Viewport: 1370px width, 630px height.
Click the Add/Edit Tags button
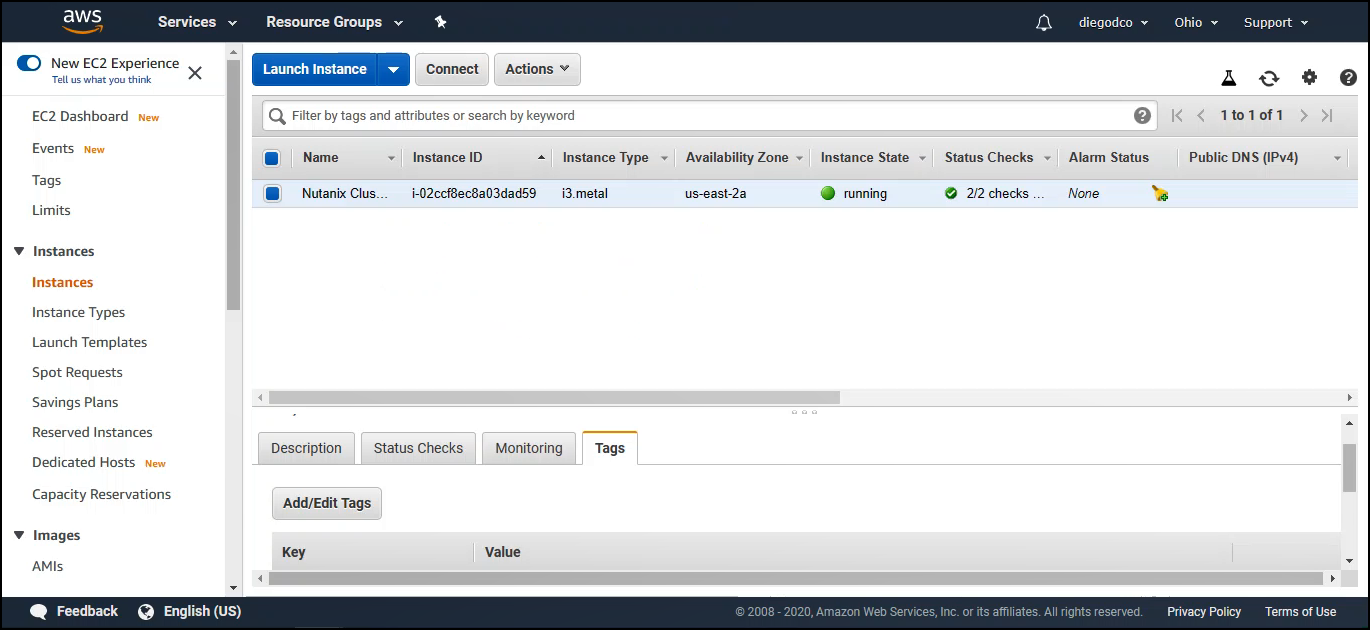(x=327, y=503)
